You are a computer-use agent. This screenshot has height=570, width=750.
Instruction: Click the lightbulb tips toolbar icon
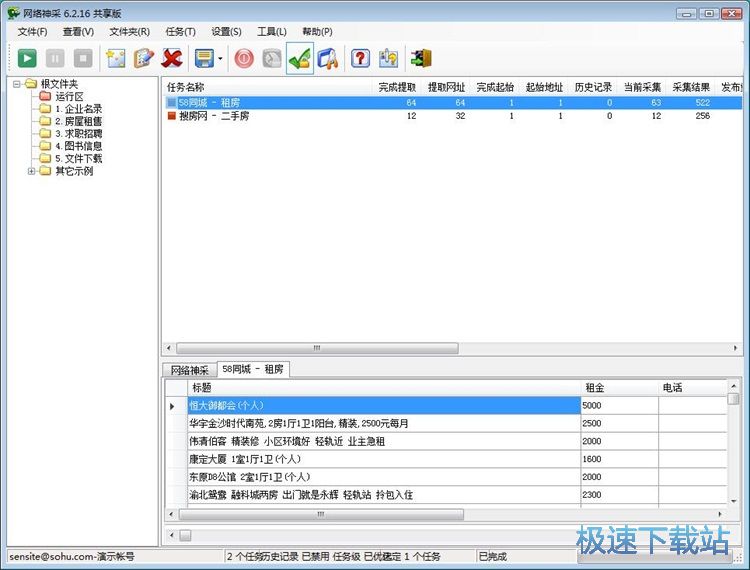[388, 59]
